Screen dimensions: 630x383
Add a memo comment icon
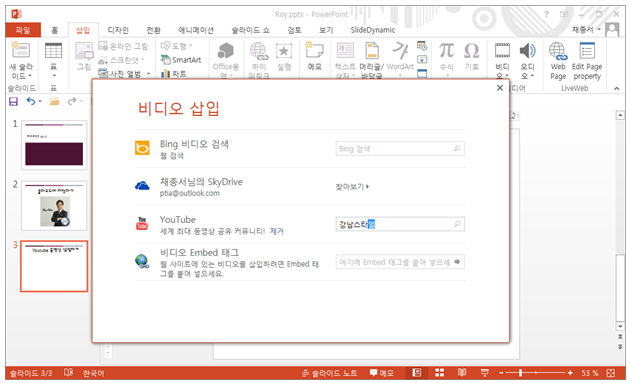[314, 51]
